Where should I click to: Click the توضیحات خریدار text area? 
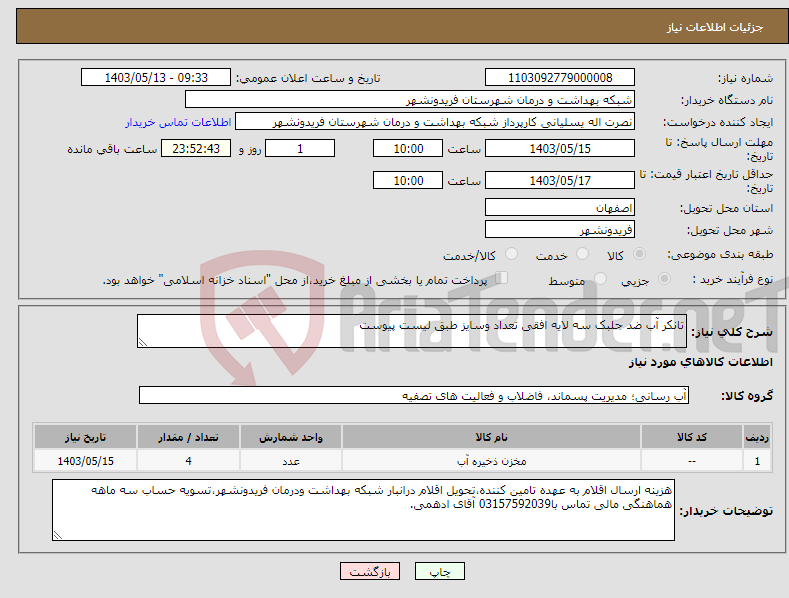pyautogui.click(x=363, y=510)
